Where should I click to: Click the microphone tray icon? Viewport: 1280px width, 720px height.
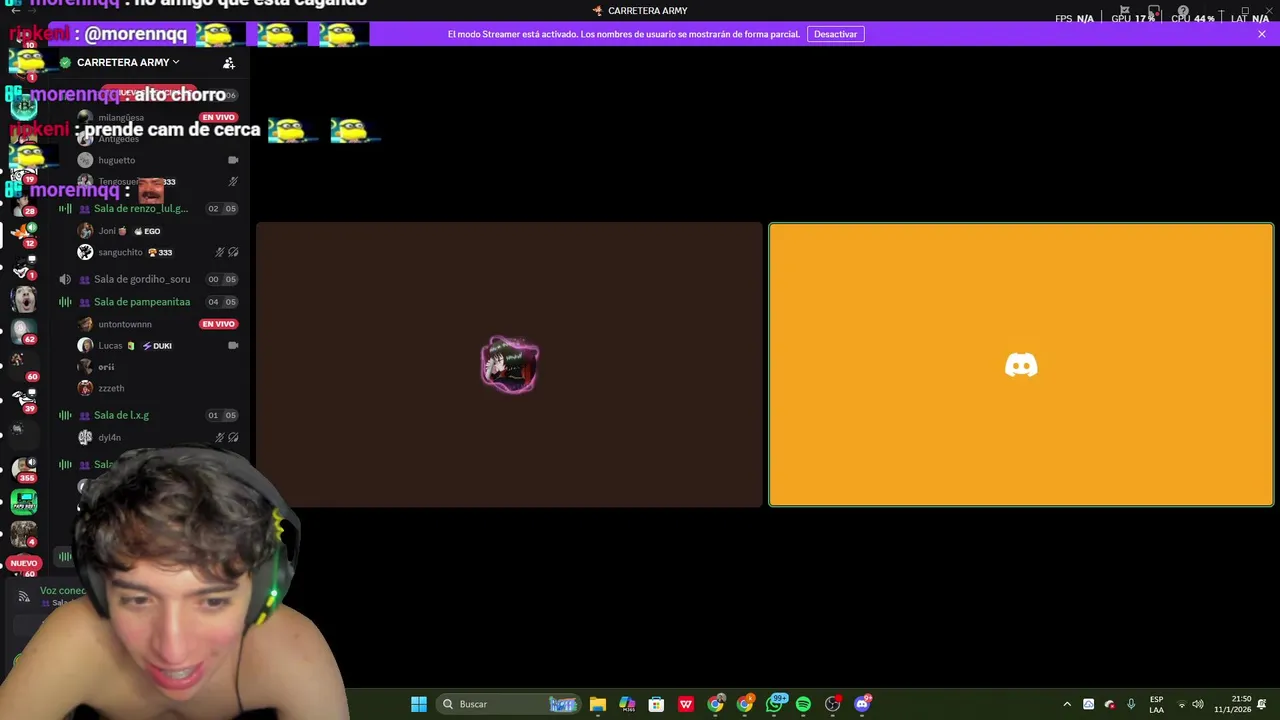[1131, 704]
